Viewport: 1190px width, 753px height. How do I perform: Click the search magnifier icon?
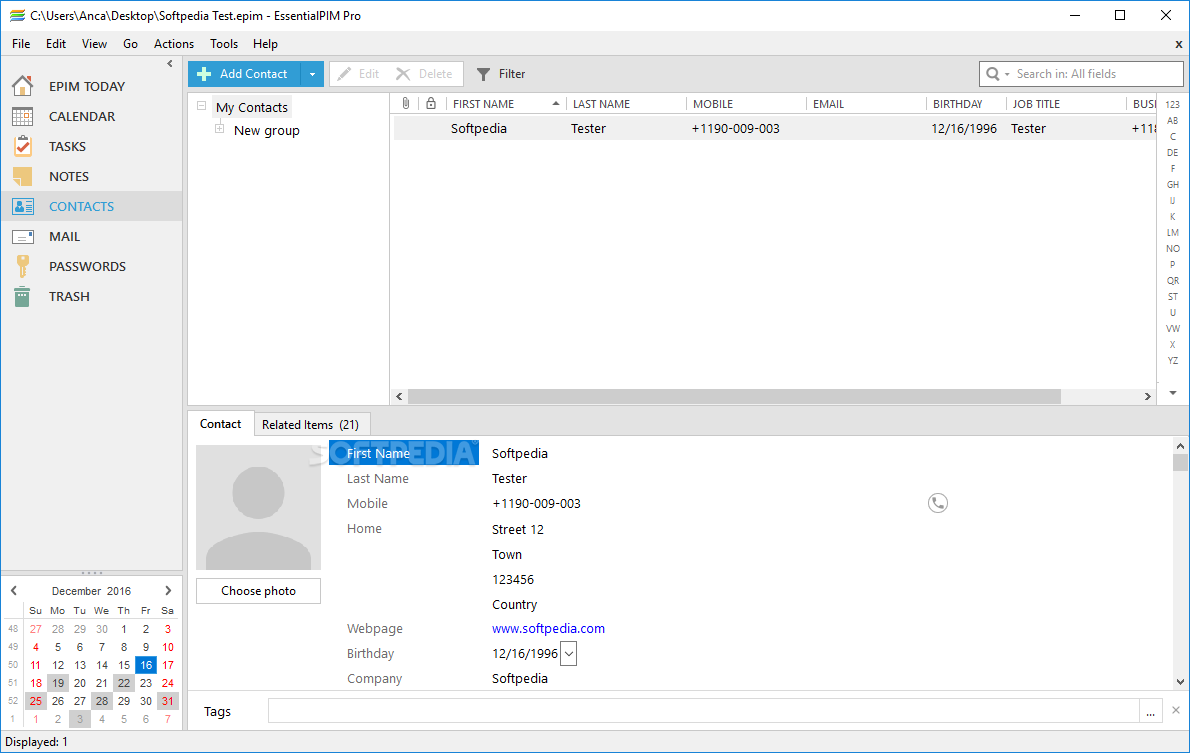[993, 74]
